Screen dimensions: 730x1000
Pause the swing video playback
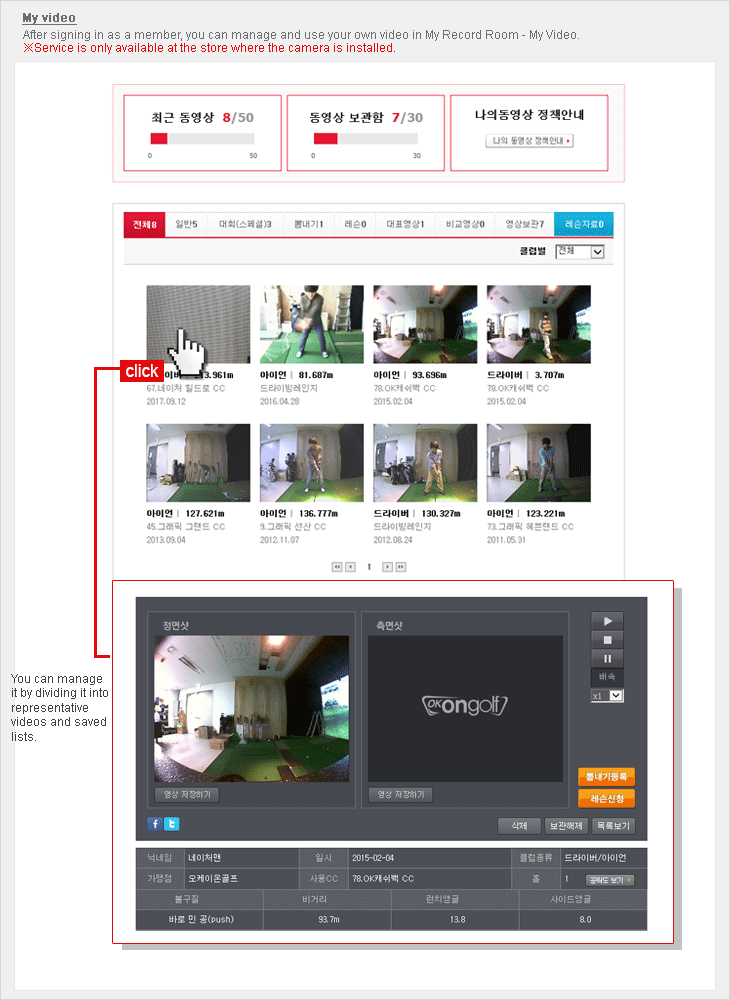pyautogui.click(x=607, y=657)
